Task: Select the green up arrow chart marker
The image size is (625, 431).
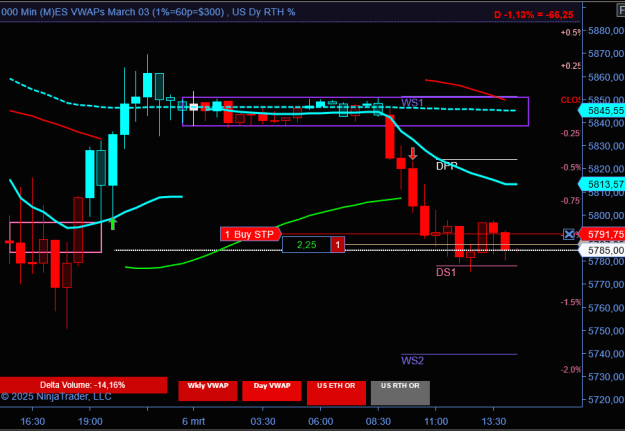Action: [113, 223]
